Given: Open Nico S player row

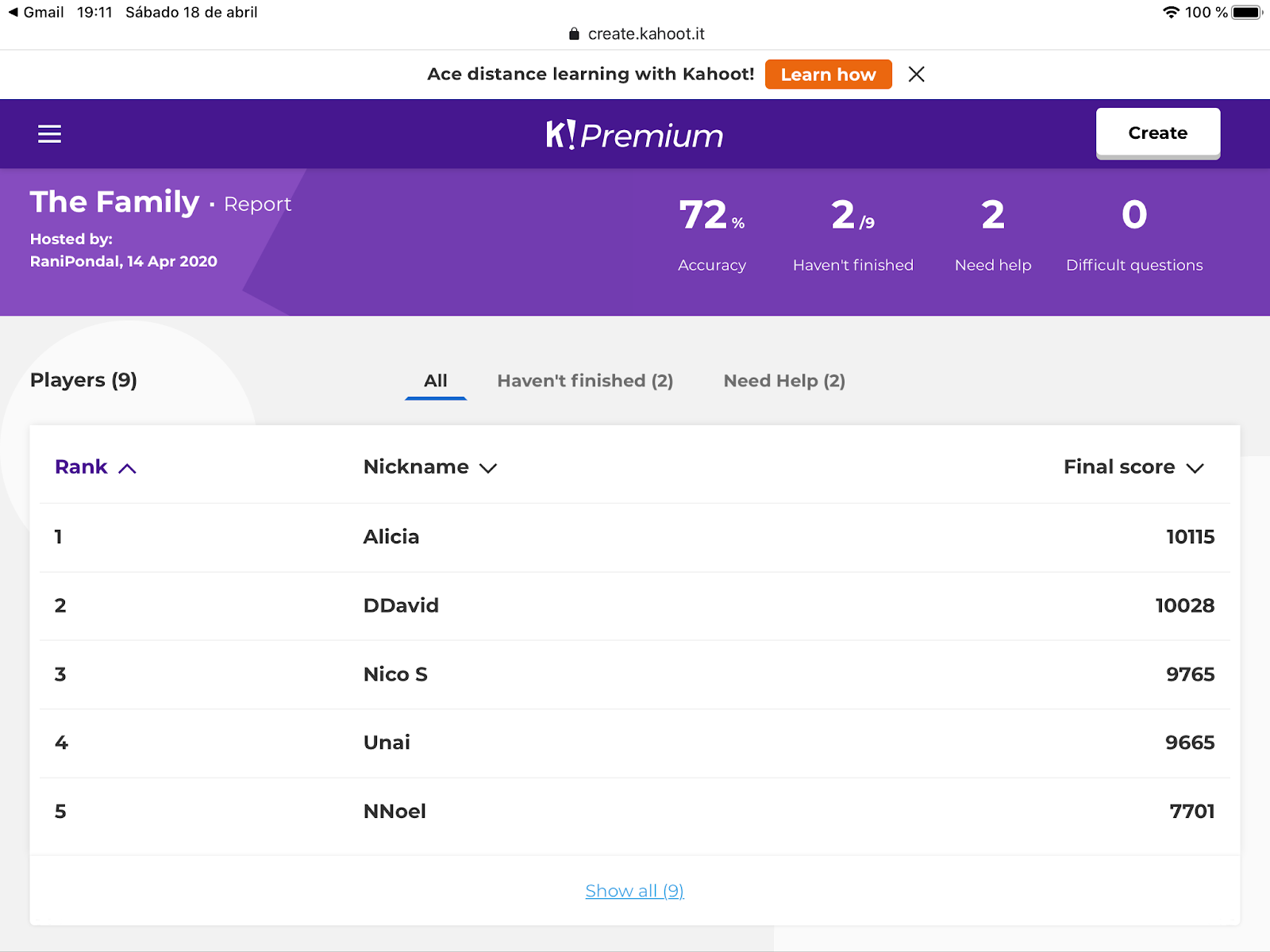Looking at the screenshot, I should (635, 674).
